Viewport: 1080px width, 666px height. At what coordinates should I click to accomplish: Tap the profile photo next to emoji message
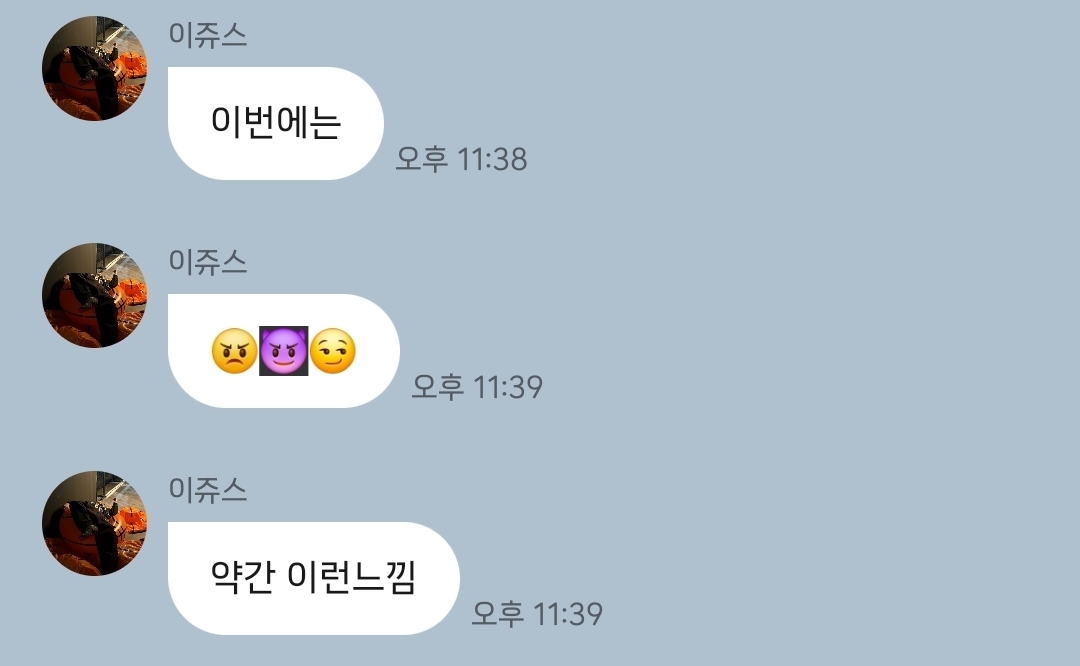[95, 295]
